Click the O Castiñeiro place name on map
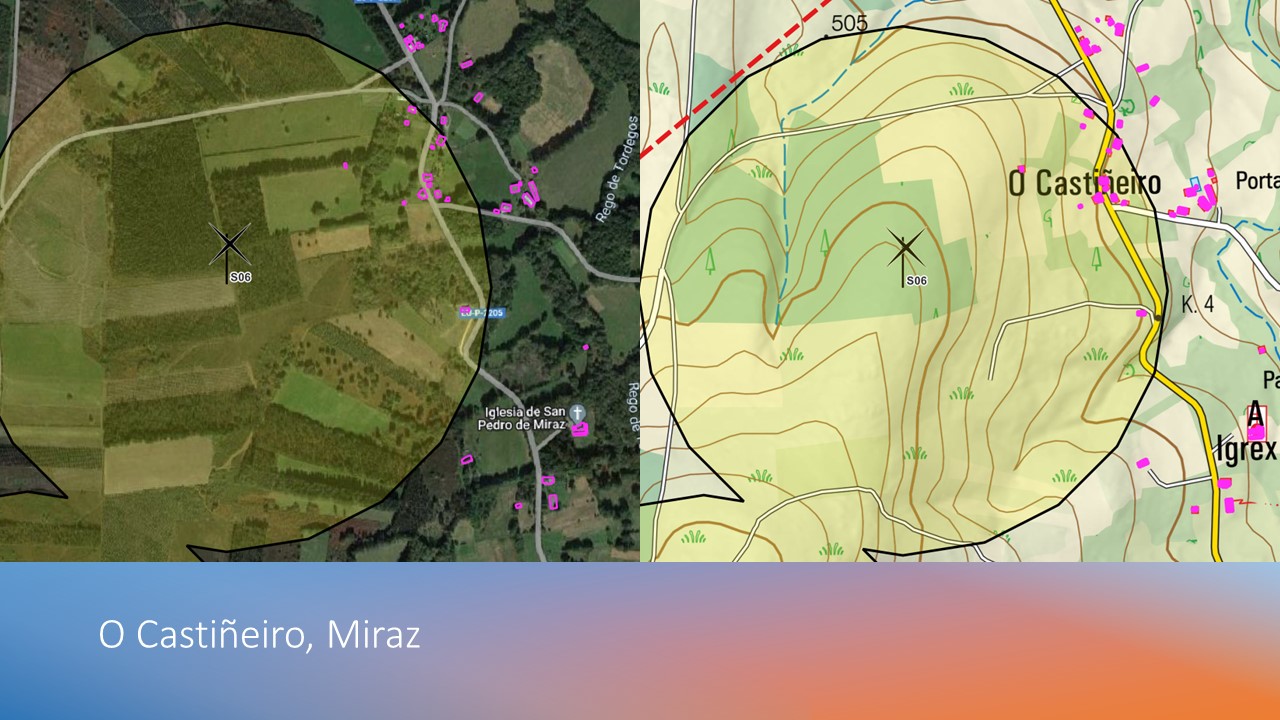Image resolution: width=1280 pixels, height=720 pixels. coord(1084,183)
